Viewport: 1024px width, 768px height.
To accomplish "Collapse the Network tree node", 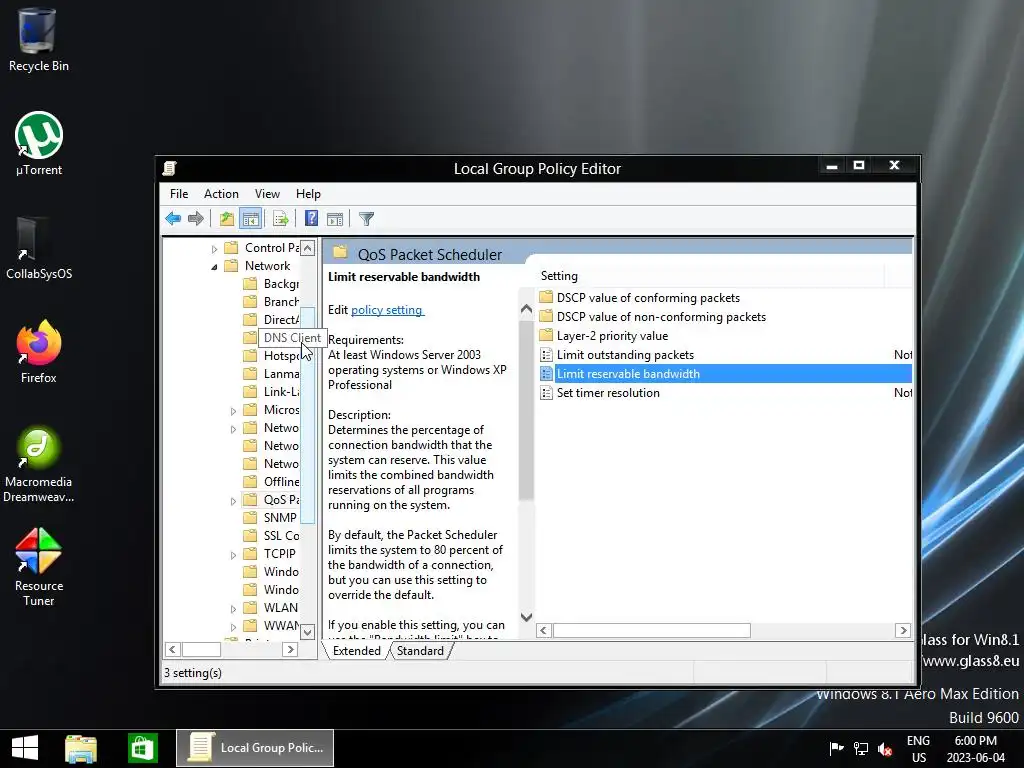I will pos(214,266).
